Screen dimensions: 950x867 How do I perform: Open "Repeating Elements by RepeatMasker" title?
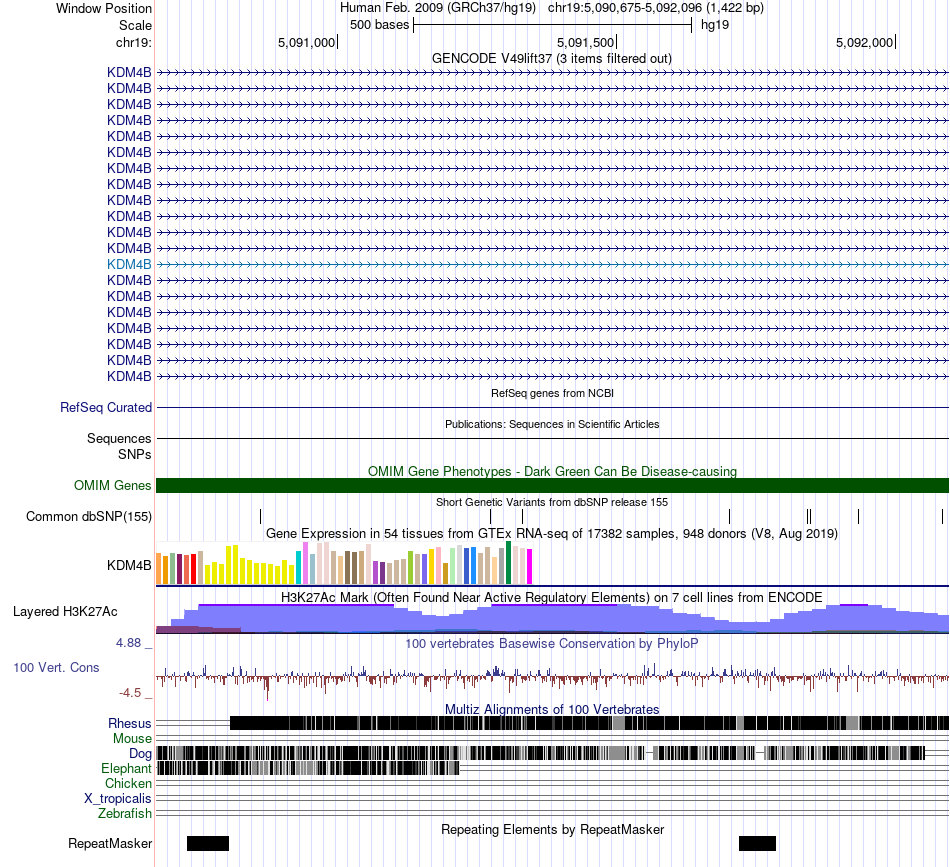552,829
